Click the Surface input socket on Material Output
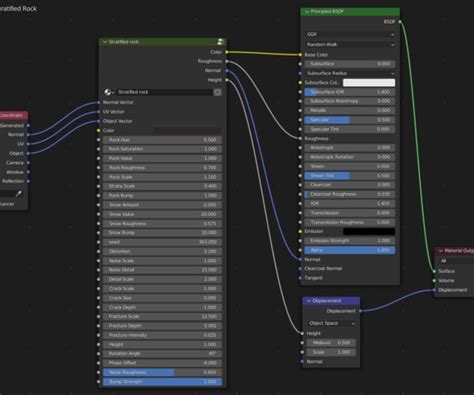The width and height of the screenshot is (474, 395). coord(434,271)
